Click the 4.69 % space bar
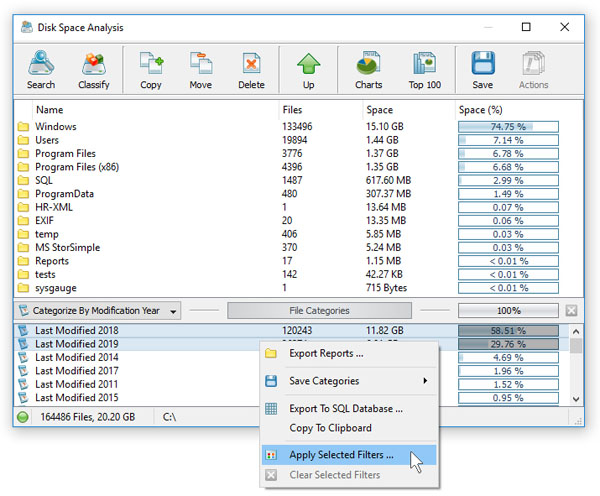This screenshot has height=496, width=600. [508, 357]
